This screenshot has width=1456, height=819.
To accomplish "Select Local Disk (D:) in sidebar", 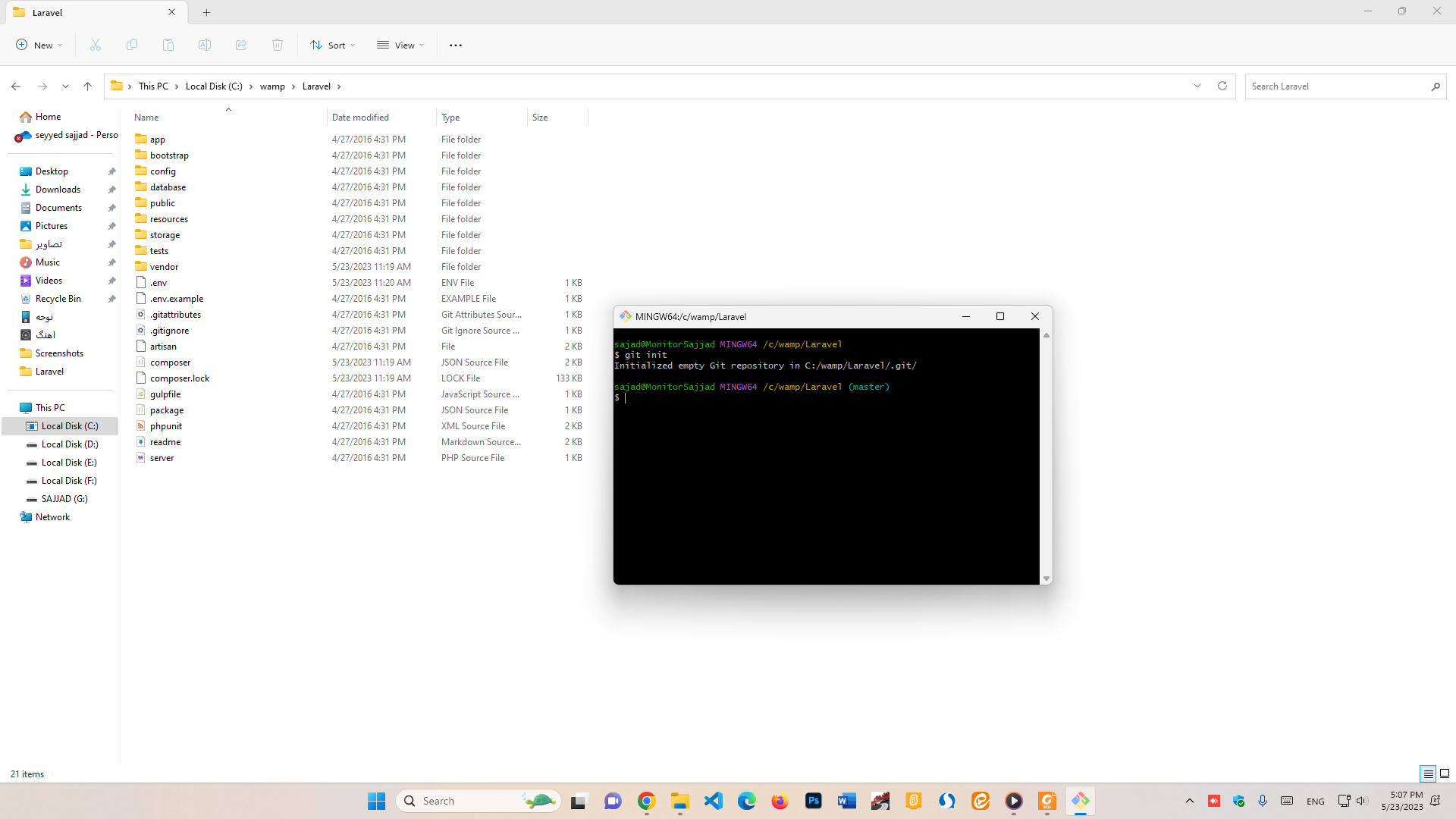I will (70, 444).
